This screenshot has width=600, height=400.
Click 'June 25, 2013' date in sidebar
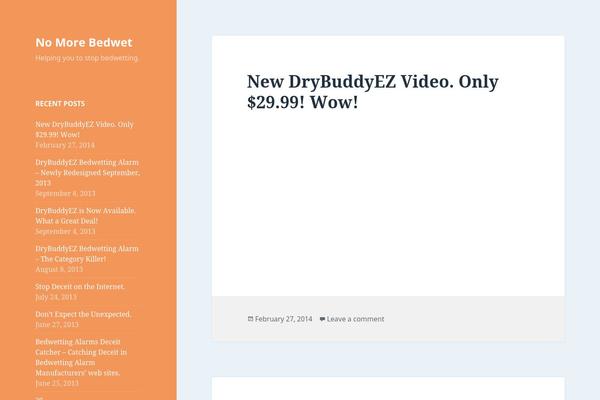57,383
